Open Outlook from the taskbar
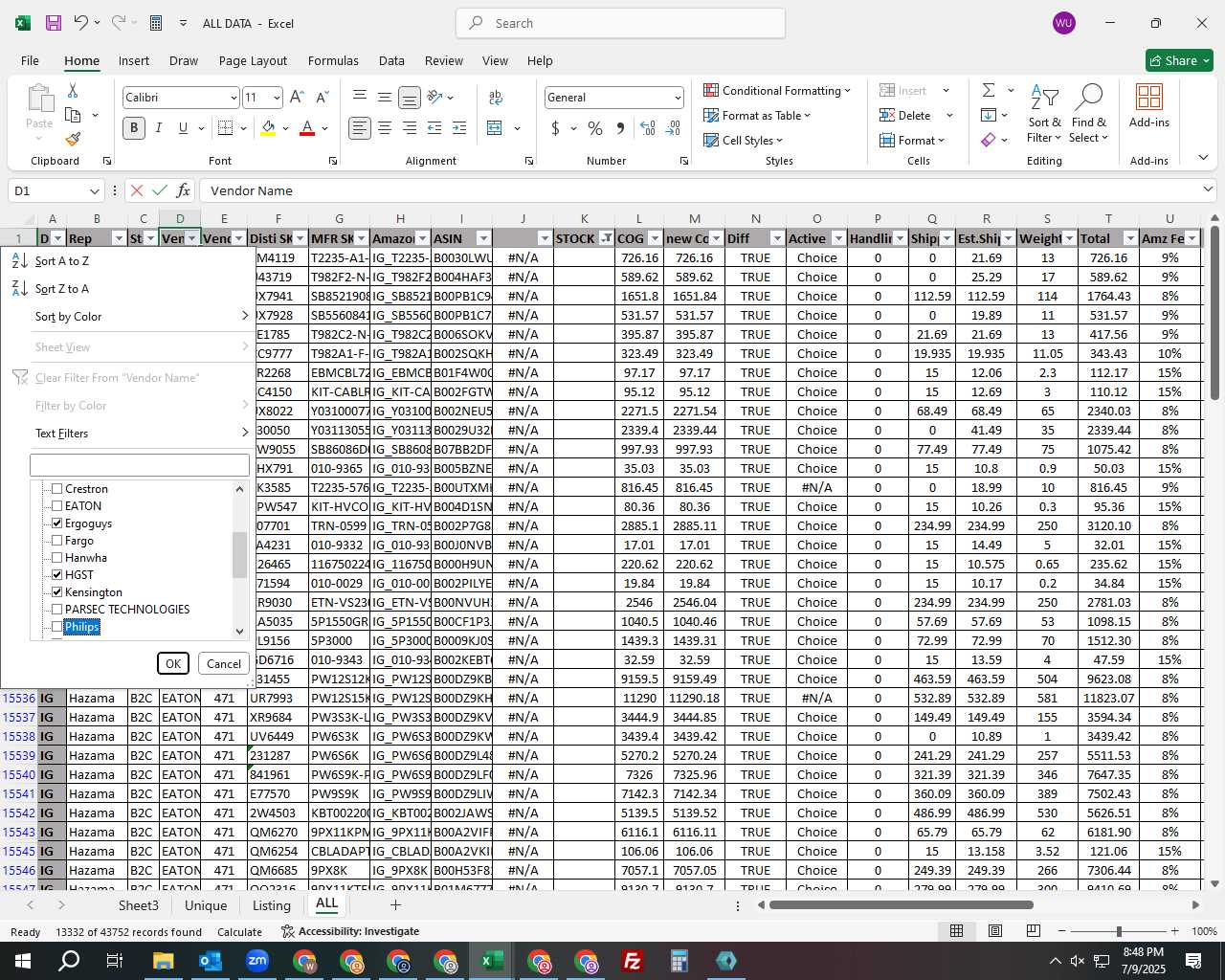This screenshot has width=1225, height=980. pos(210,961)
